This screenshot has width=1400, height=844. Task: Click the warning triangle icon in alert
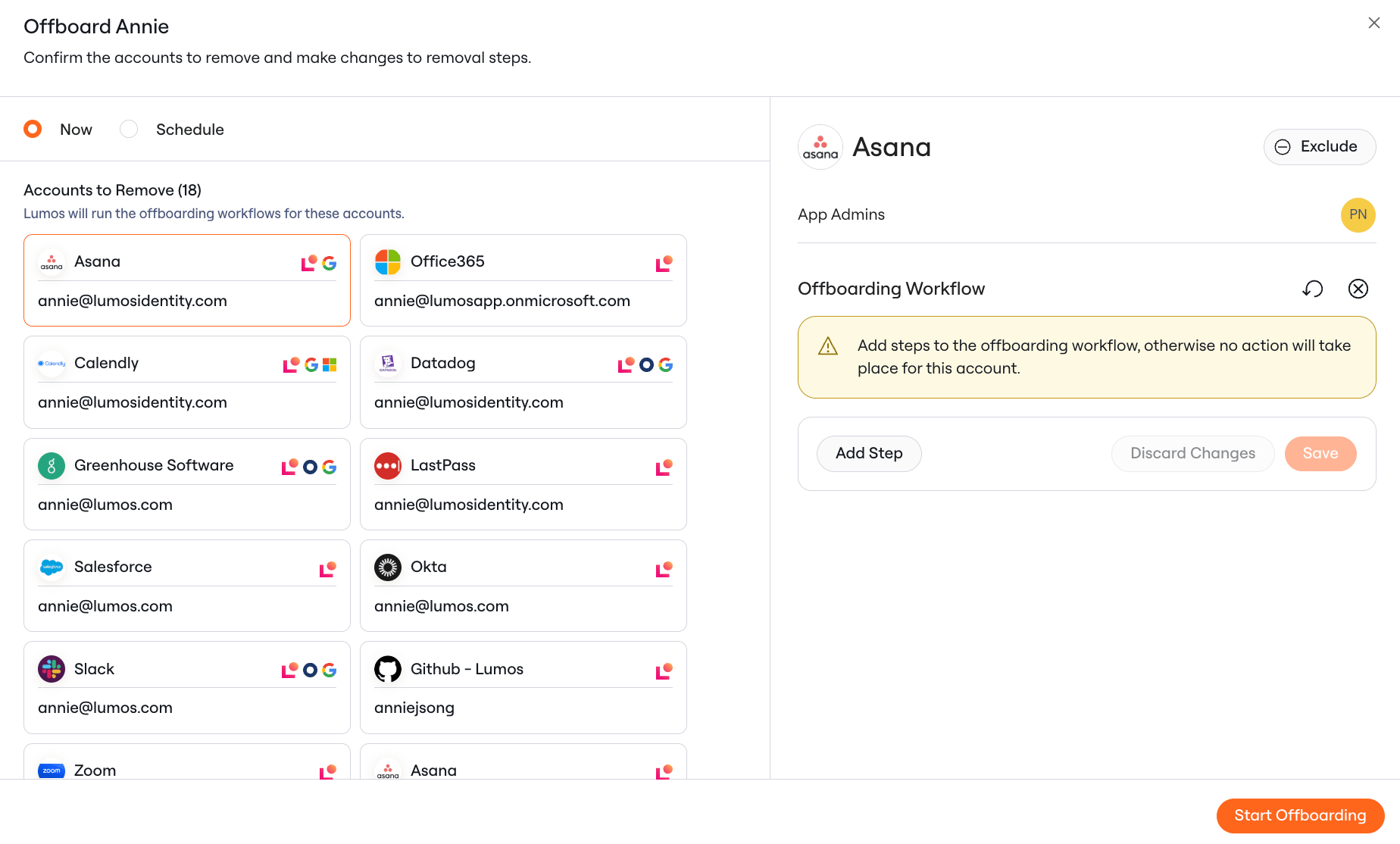828,346
